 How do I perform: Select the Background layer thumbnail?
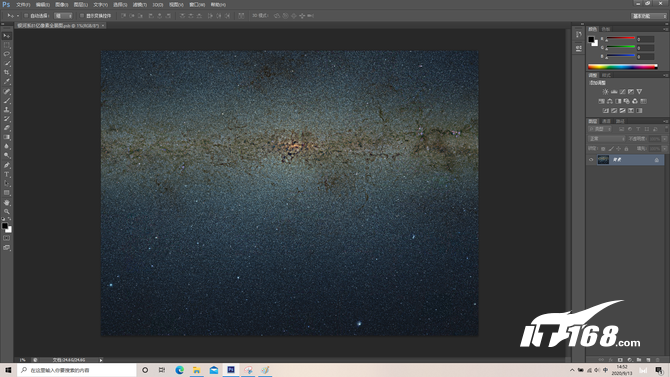click(603, 160)
